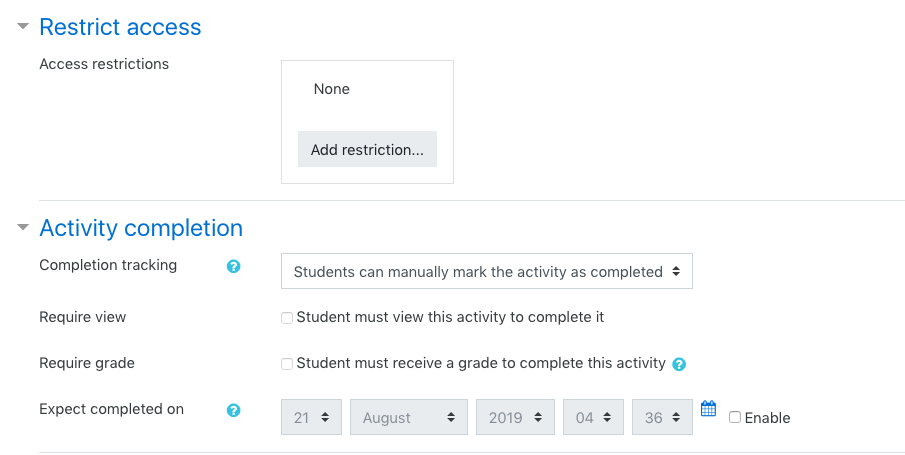Open help icon beside Require grade text
The image size is (905, 455).
coord(679,364)
